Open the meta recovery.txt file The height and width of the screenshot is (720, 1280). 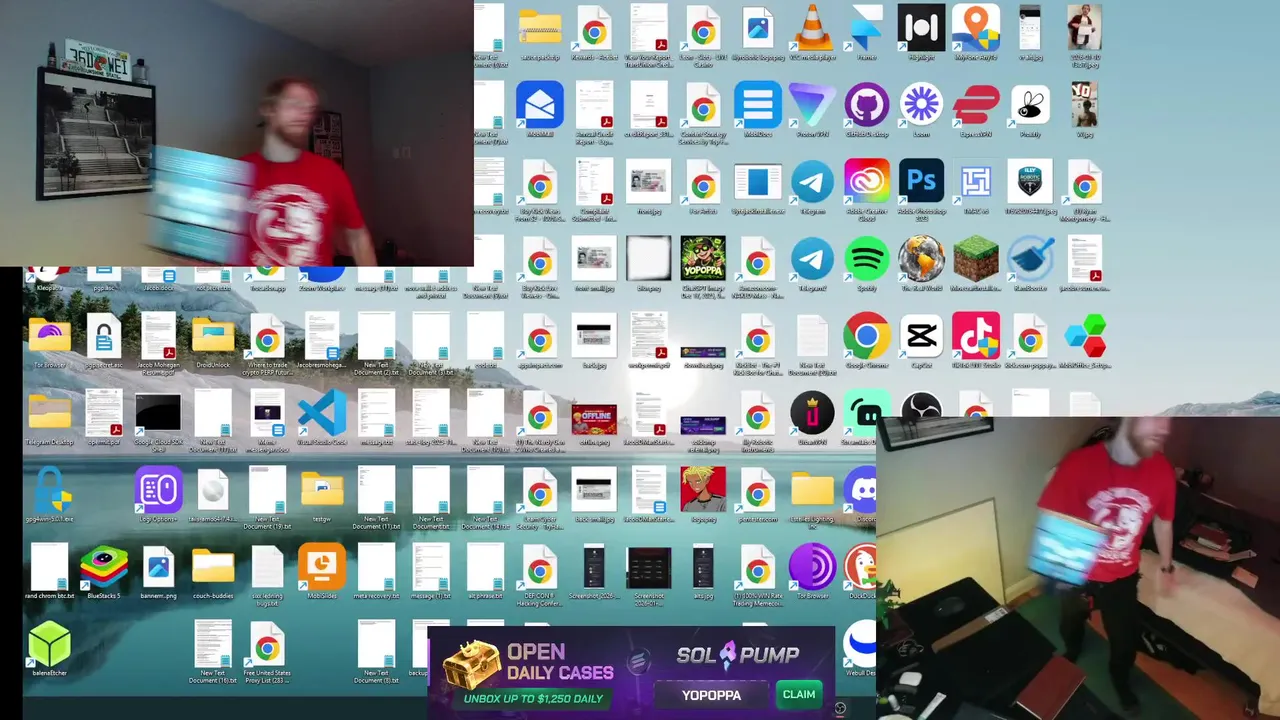pyautogui.click(x=376, y=568)
